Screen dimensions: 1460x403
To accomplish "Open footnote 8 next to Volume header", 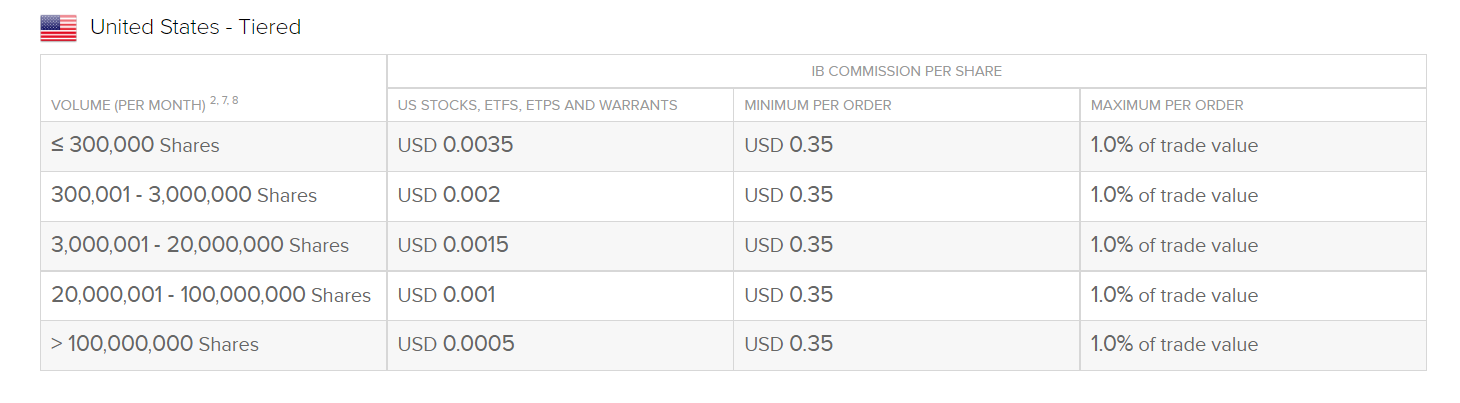I will click(235, 100).
